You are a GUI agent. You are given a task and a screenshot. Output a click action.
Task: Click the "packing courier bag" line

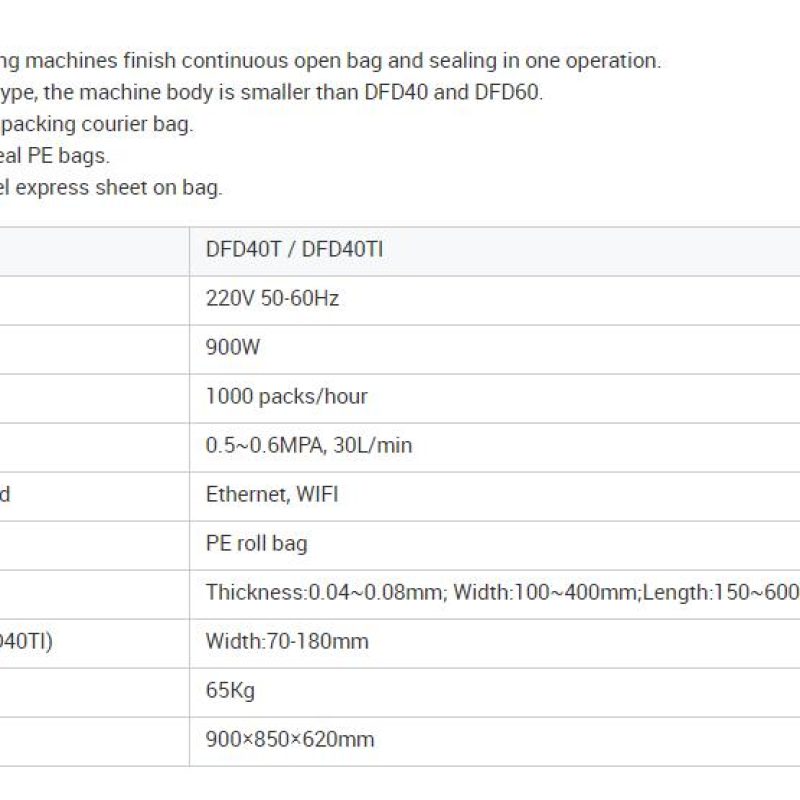click(96, 124)
